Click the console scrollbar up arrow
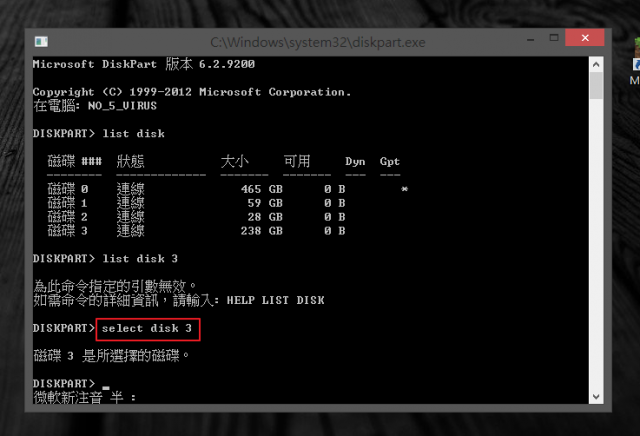Screen dimensions: 640x436 tap(596, 65)
